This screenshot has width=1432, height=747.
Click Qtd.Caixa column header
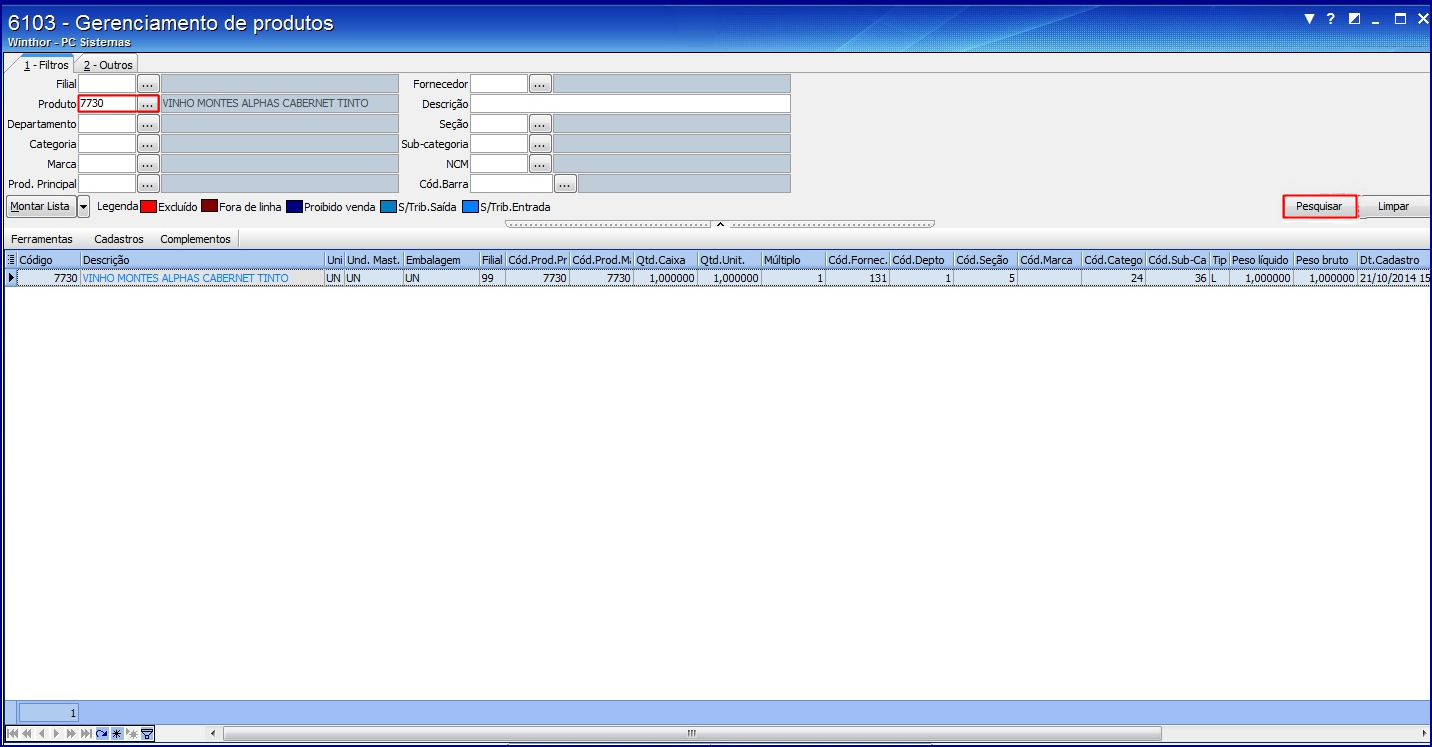click(665, 260)
